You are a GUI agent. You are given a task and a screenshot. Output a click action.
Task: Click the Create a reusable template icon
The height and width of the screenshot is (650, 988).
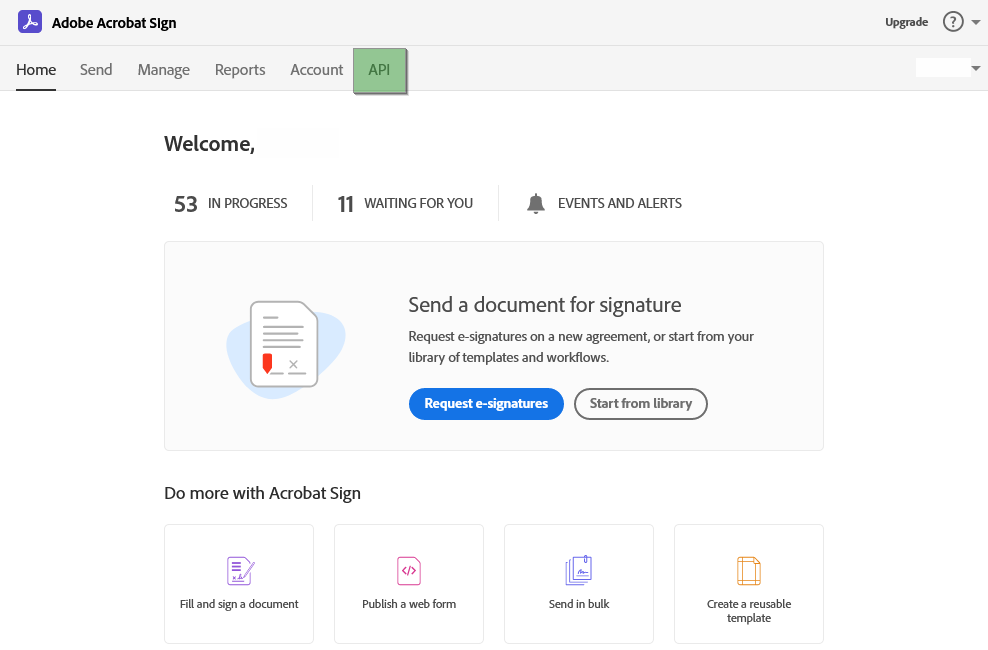point(749,571)
